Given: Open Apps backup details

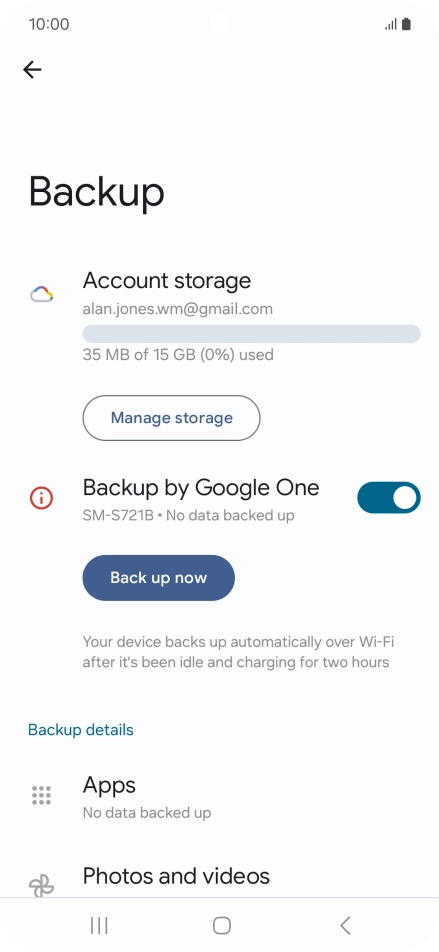Looking at the screenshot, I should (219, 795).
